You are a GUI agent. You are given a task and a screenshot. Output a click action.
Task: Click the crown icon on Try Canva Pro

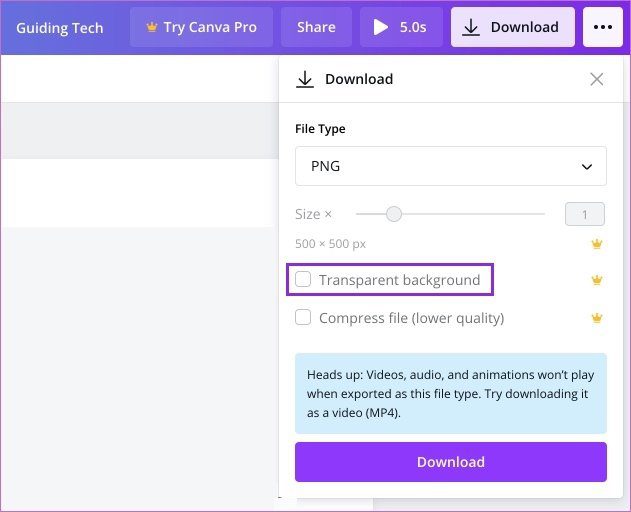[x=152, y=27]
